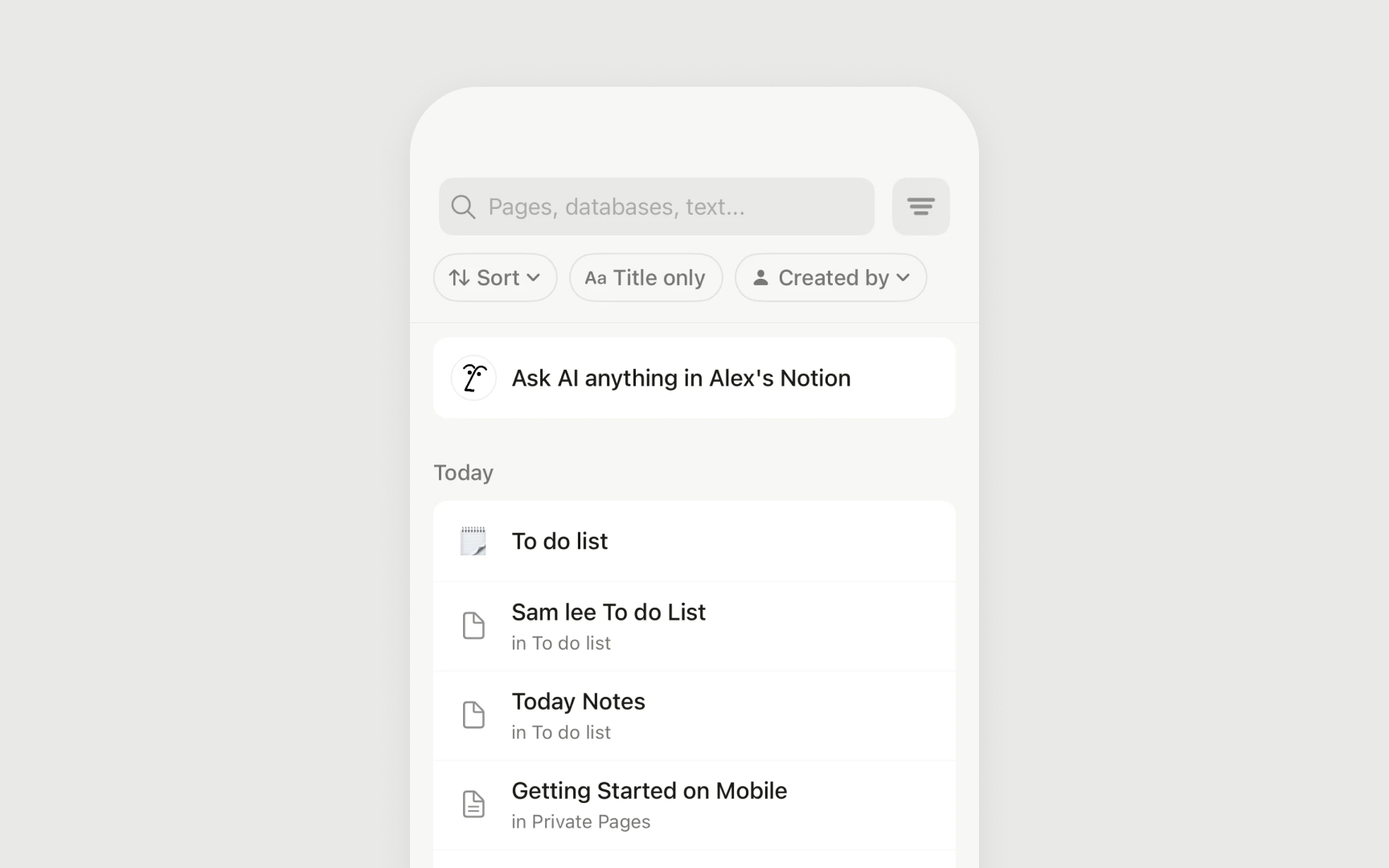Click the notepad emoji icon for To do list
The width and height of the screenshot is (1389, 868).
click(473, 541)
